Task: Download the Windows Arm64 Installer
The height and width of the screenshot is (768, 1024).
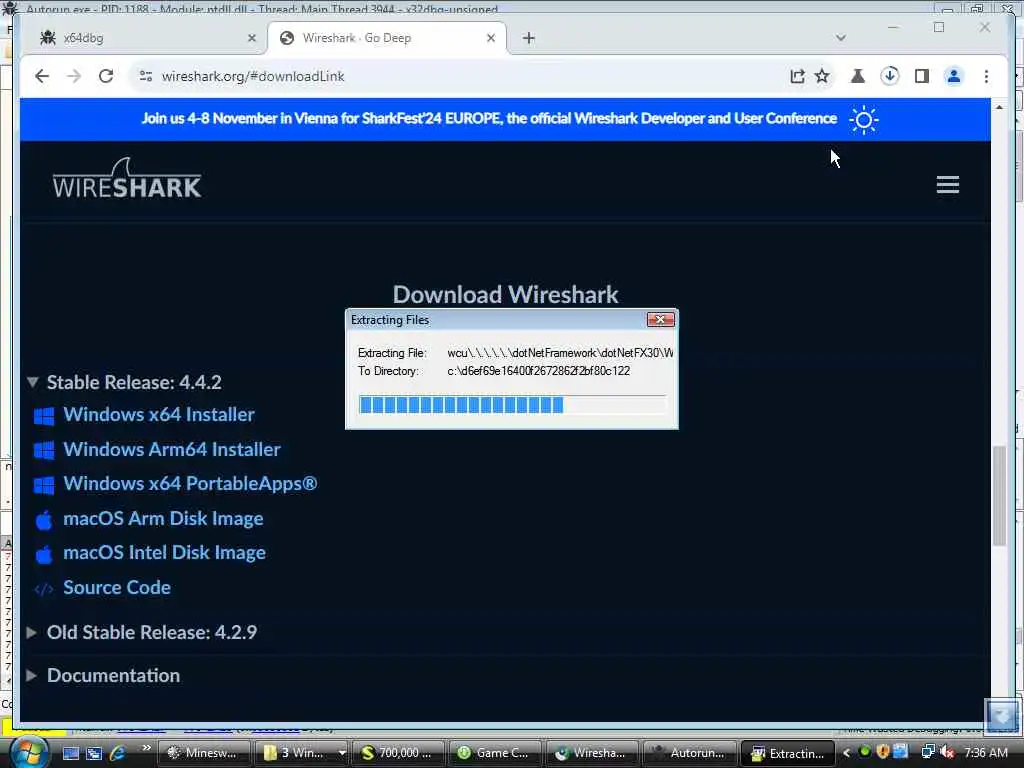Action: click(172, 449)
